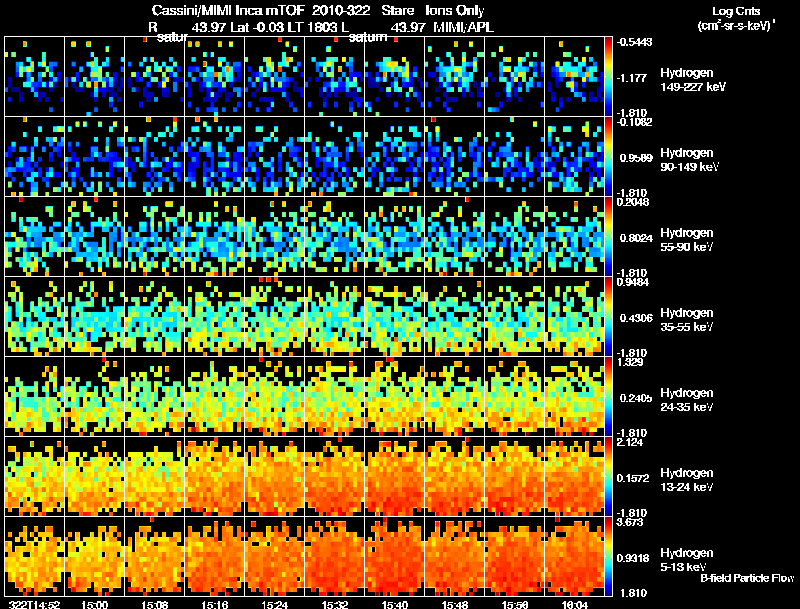
Task: Select the 'Stare' text in the header
Action: tap(397, 11)
